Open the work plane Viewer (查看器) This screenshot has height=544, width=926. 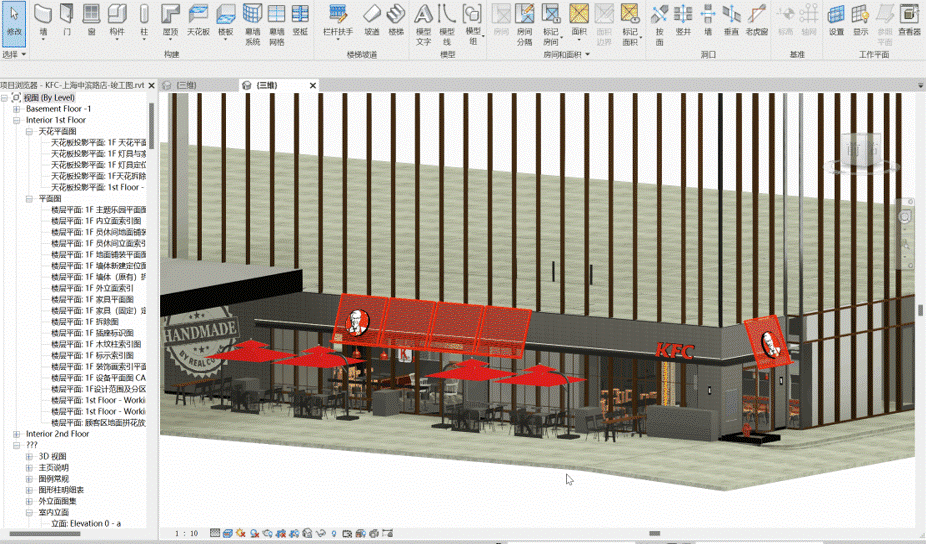(909, 18)
